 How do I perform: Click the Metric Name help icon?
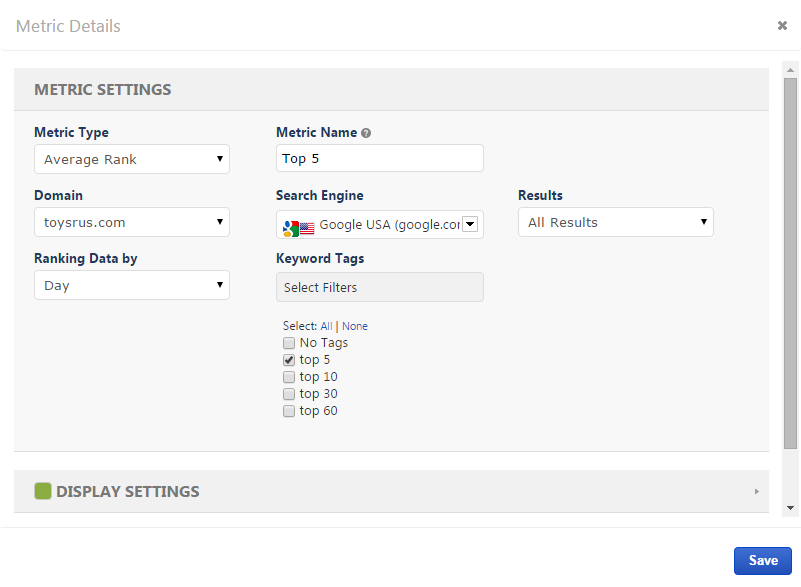point(366,133)
